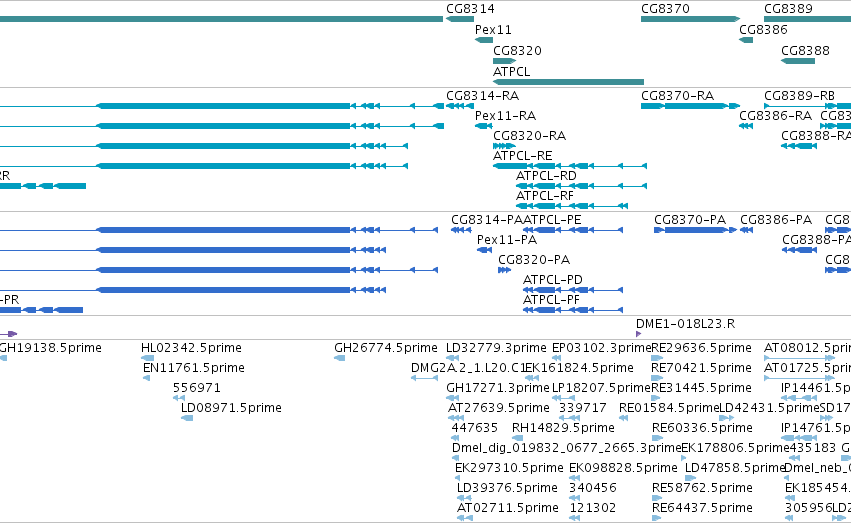
Task: Select the CG8314 gene label
Action: (x=470, y=9)
